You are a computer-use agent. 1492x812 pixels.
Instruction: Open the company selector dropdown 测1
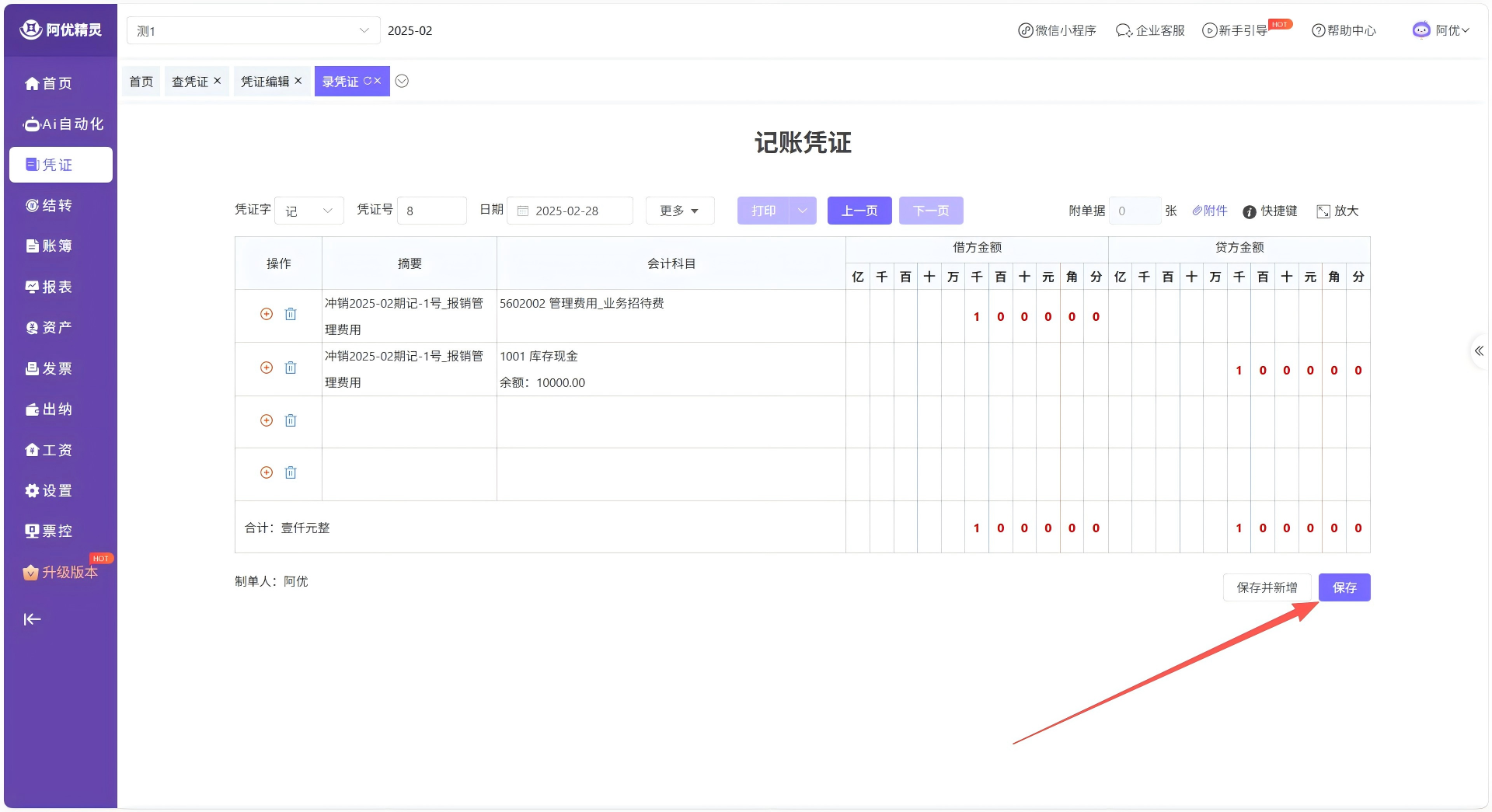(253, 31)
